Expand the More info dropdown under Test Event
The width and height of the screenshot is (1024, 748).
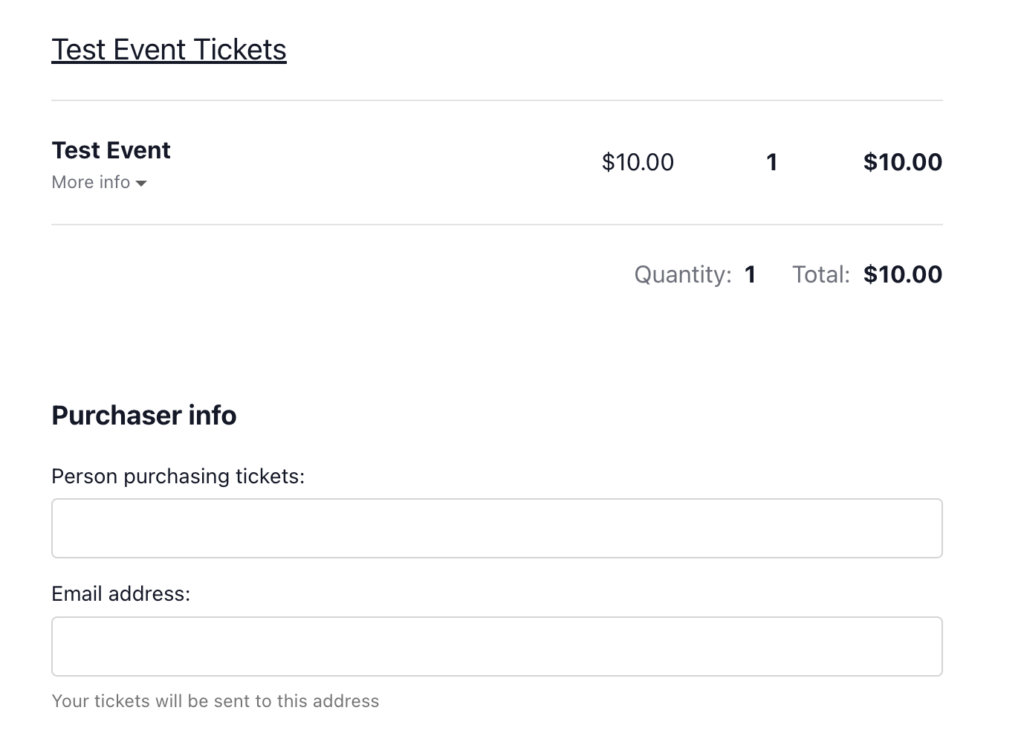97,182
